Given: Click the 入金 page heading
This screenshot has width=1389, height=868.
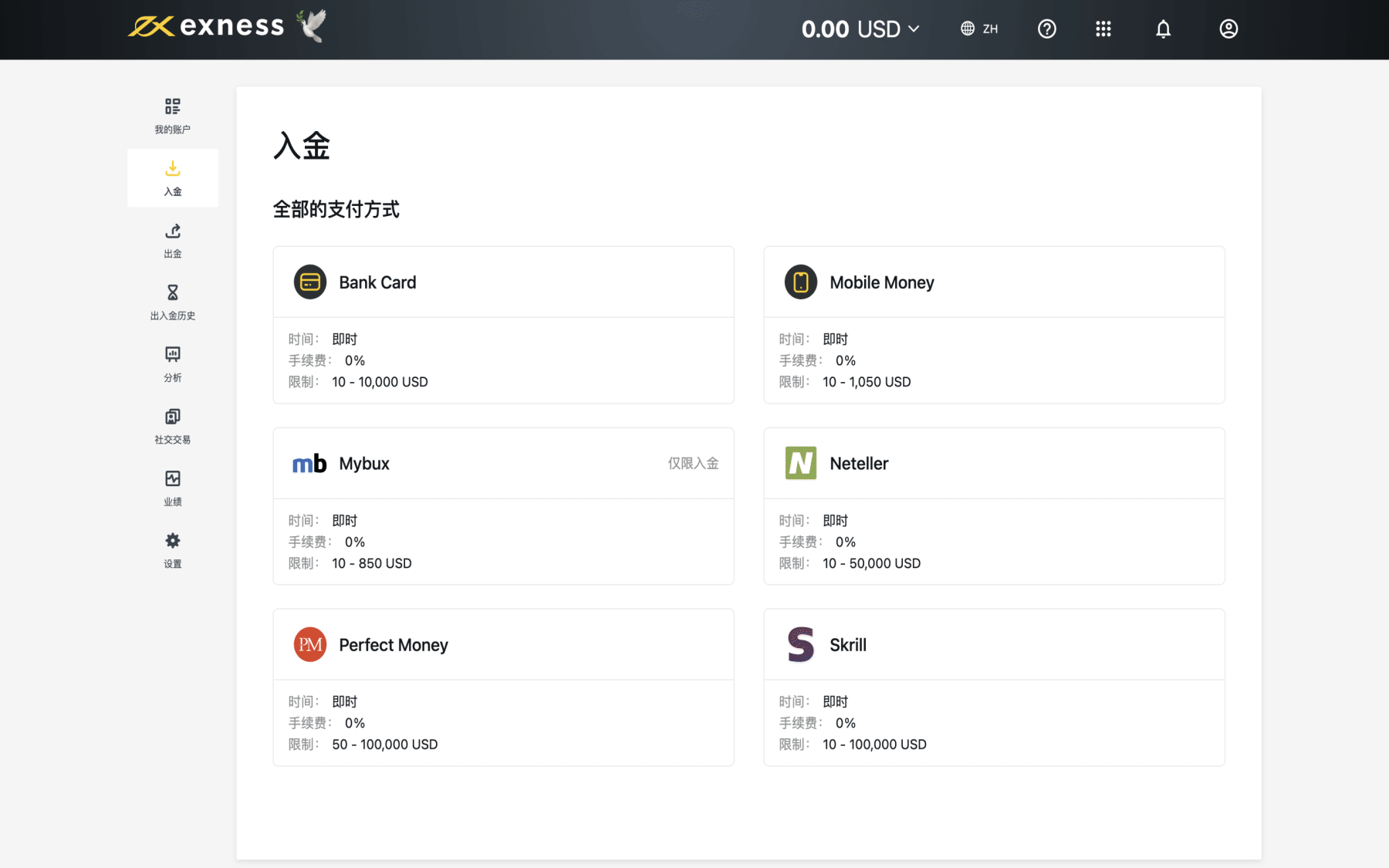Looking at the screenshot, I should [x=302, y=146].
